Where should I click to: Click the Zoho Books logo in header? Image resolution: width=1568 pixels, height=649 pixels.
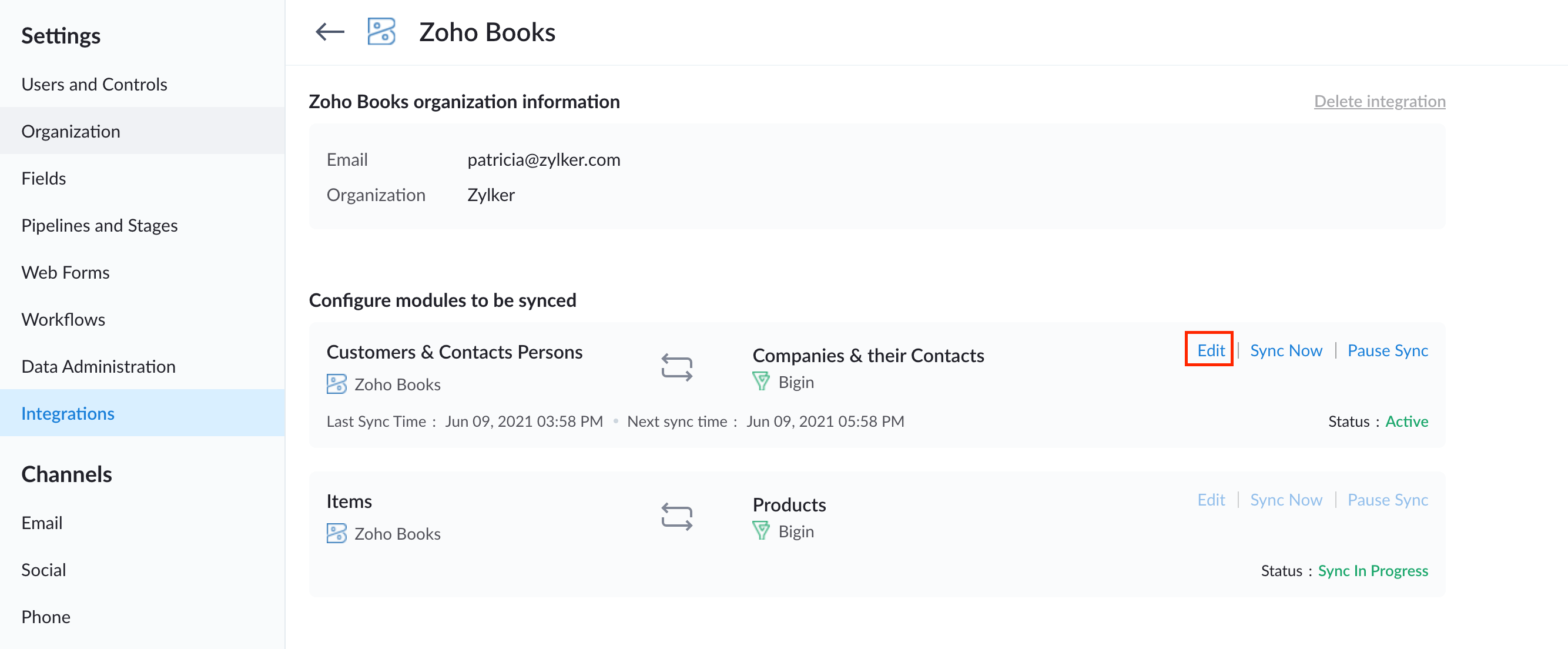[381, 32]
